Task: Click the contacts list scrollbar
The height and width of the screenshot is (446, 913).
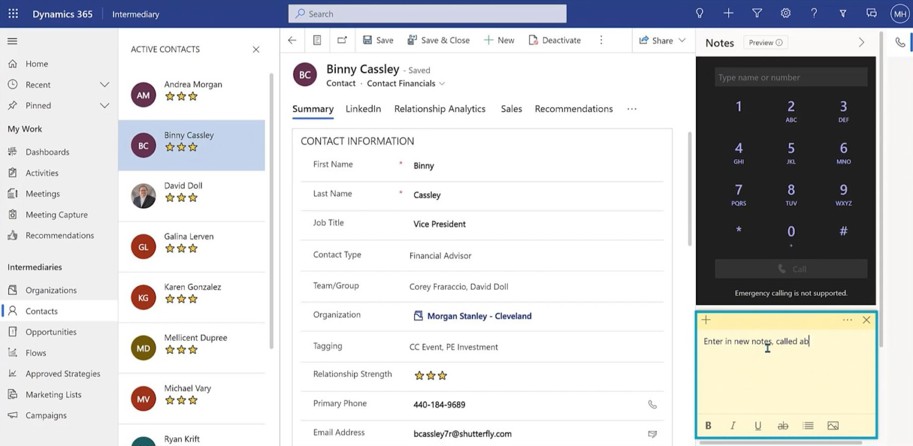Action: 271,211
